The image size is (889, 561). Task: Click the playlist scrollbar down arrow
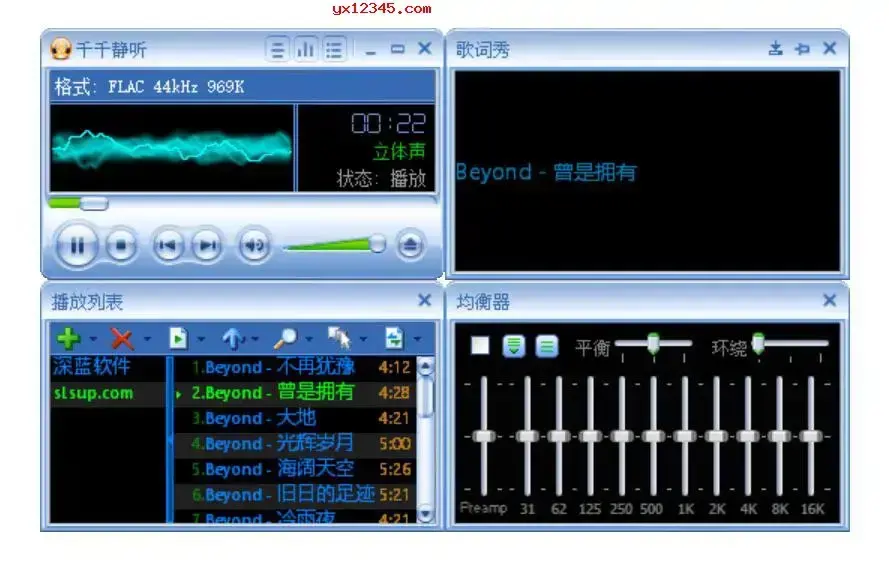(x=425, y=514)
